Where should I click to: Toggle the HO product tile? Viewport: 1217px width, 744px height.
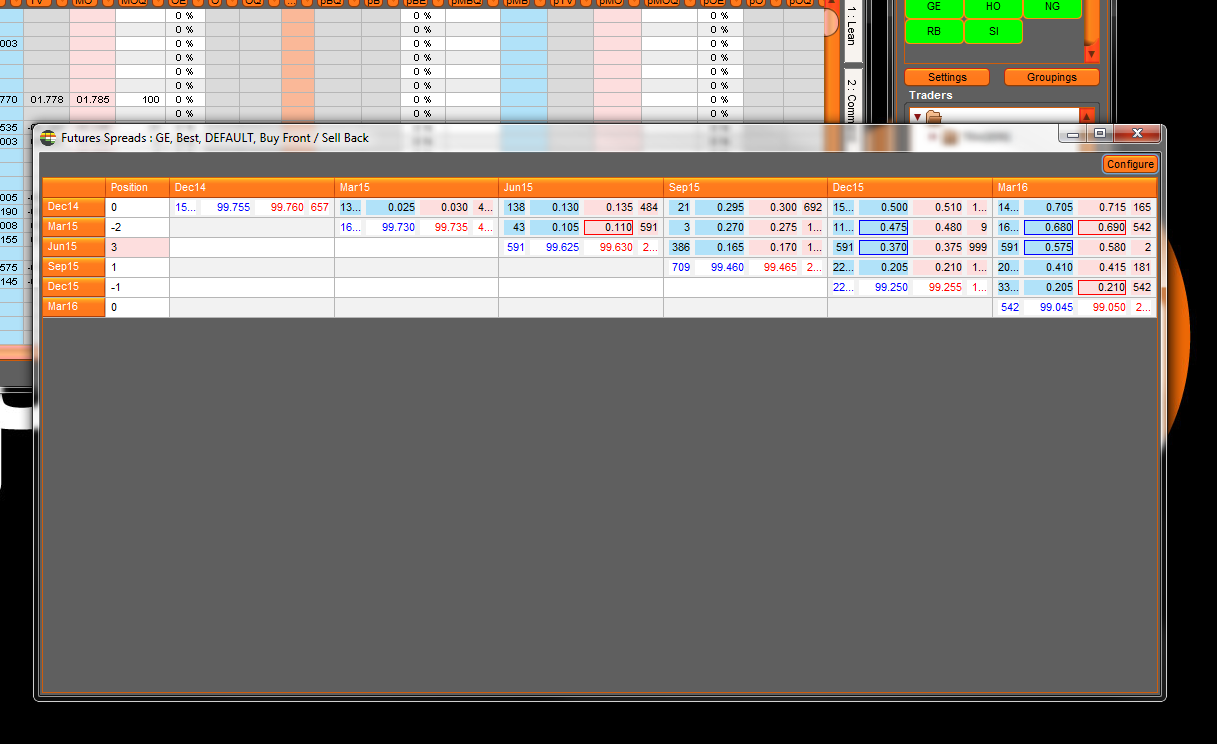(x=992, y=7)
